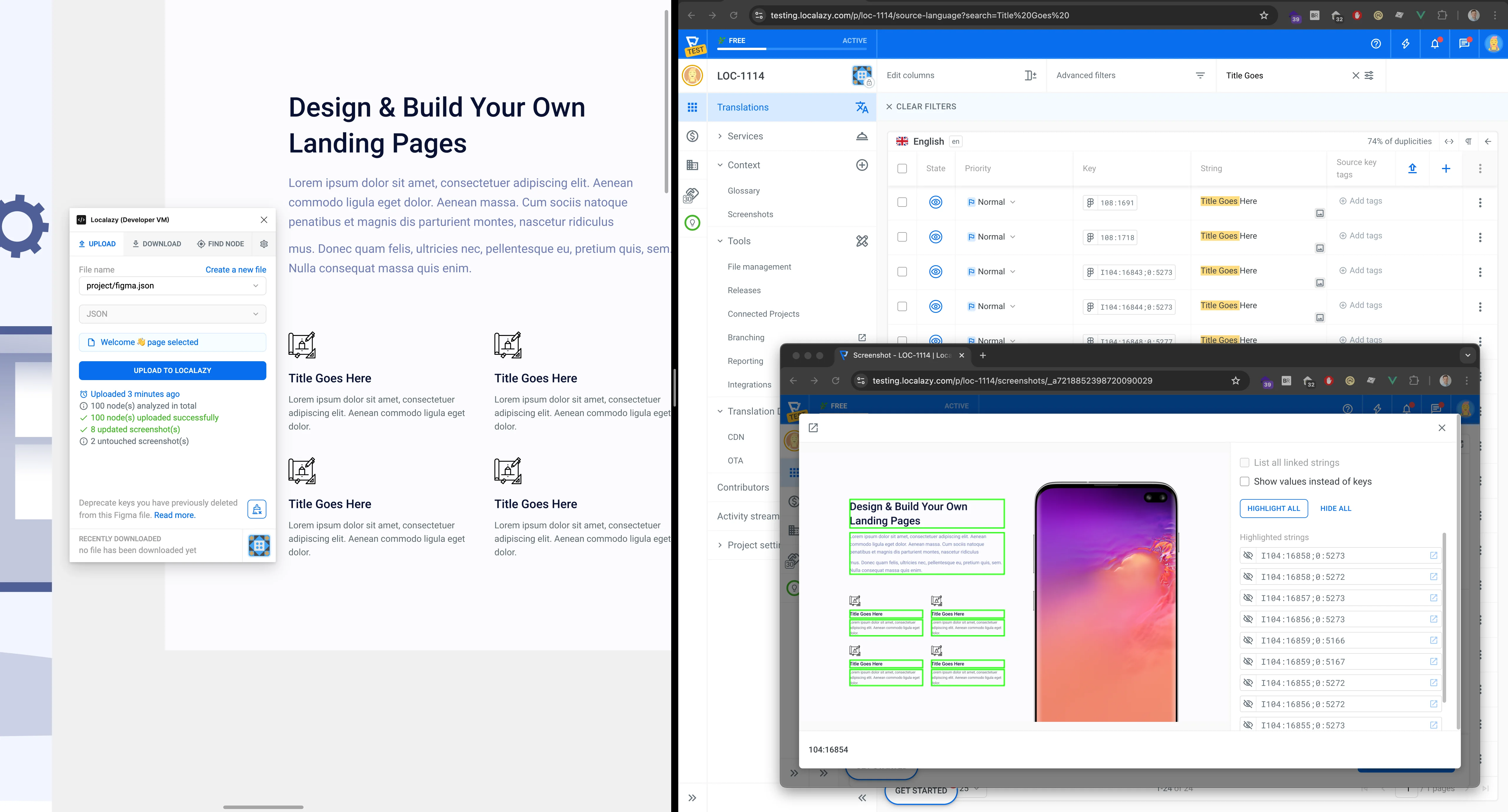Image resolution: width=1508 pixels, height=812 pixels.
Task: Collapse the Tools section in sidebar
Action: pos(720,241)
